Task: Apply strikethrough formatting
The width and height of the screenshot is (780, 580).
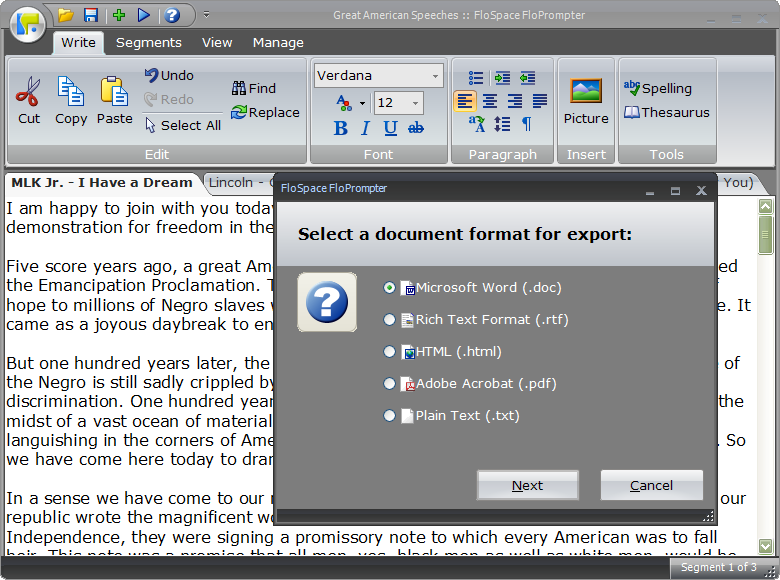Action: tap(415, 128)
